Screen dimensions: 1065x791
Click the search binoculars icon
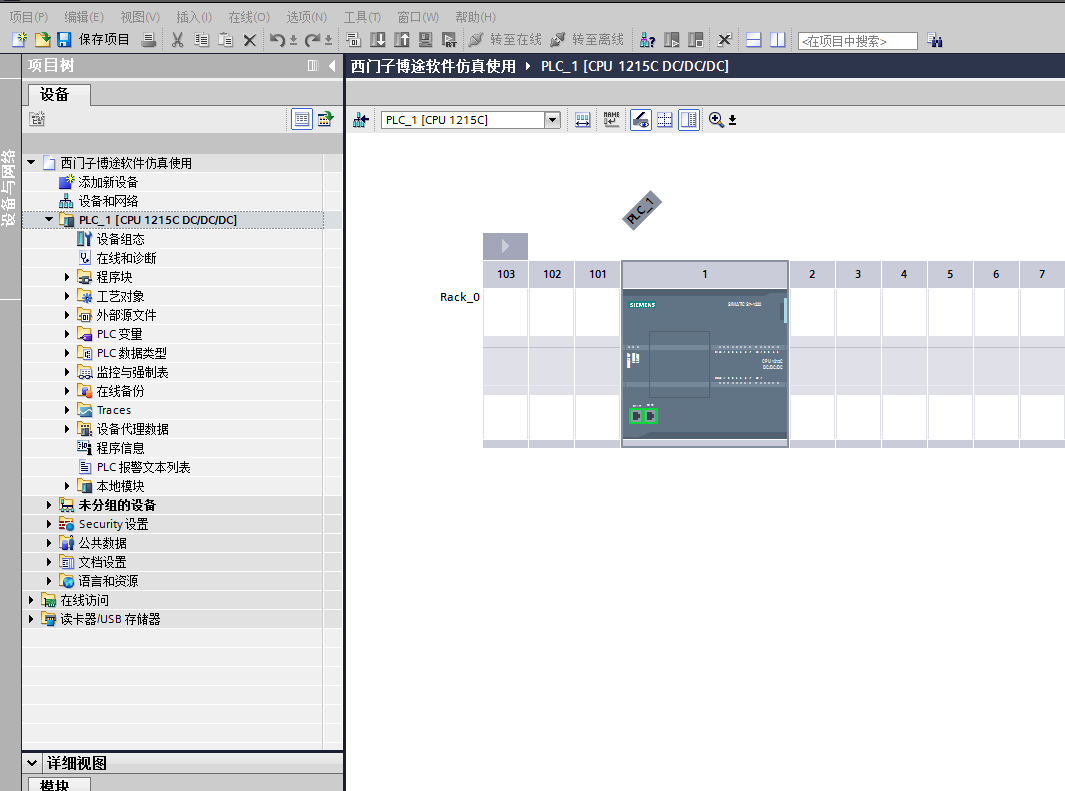(935, 40)
